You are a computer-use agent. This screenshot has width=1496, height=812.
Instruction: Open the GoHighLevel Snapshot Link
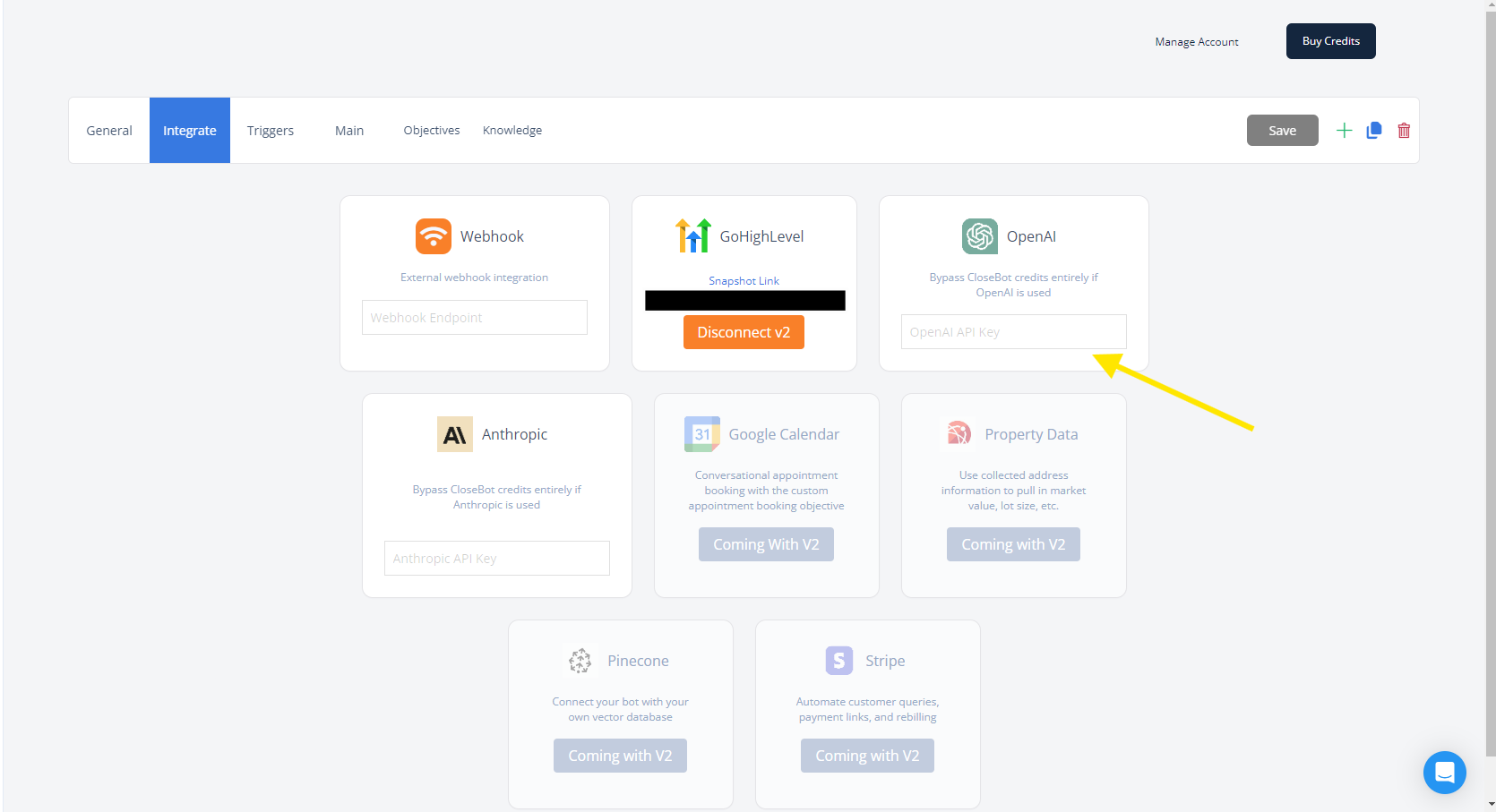[x=744, y=281]
